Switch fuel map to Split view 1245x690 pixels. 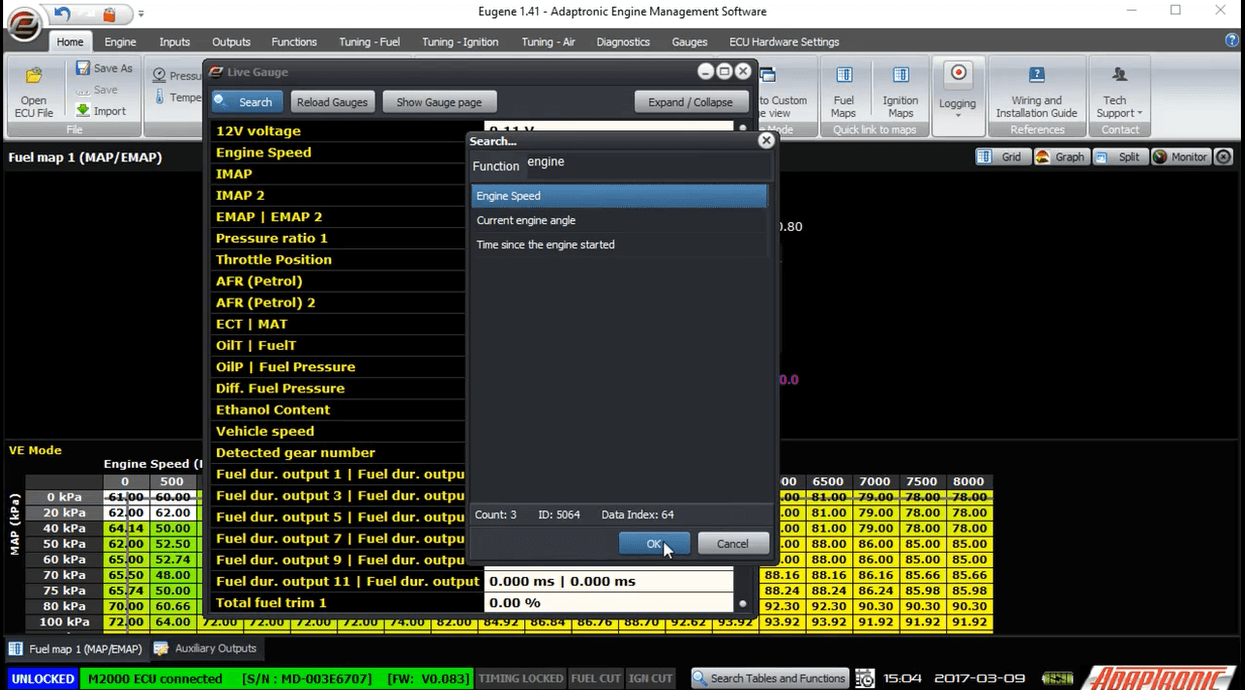click(1119, 157)
